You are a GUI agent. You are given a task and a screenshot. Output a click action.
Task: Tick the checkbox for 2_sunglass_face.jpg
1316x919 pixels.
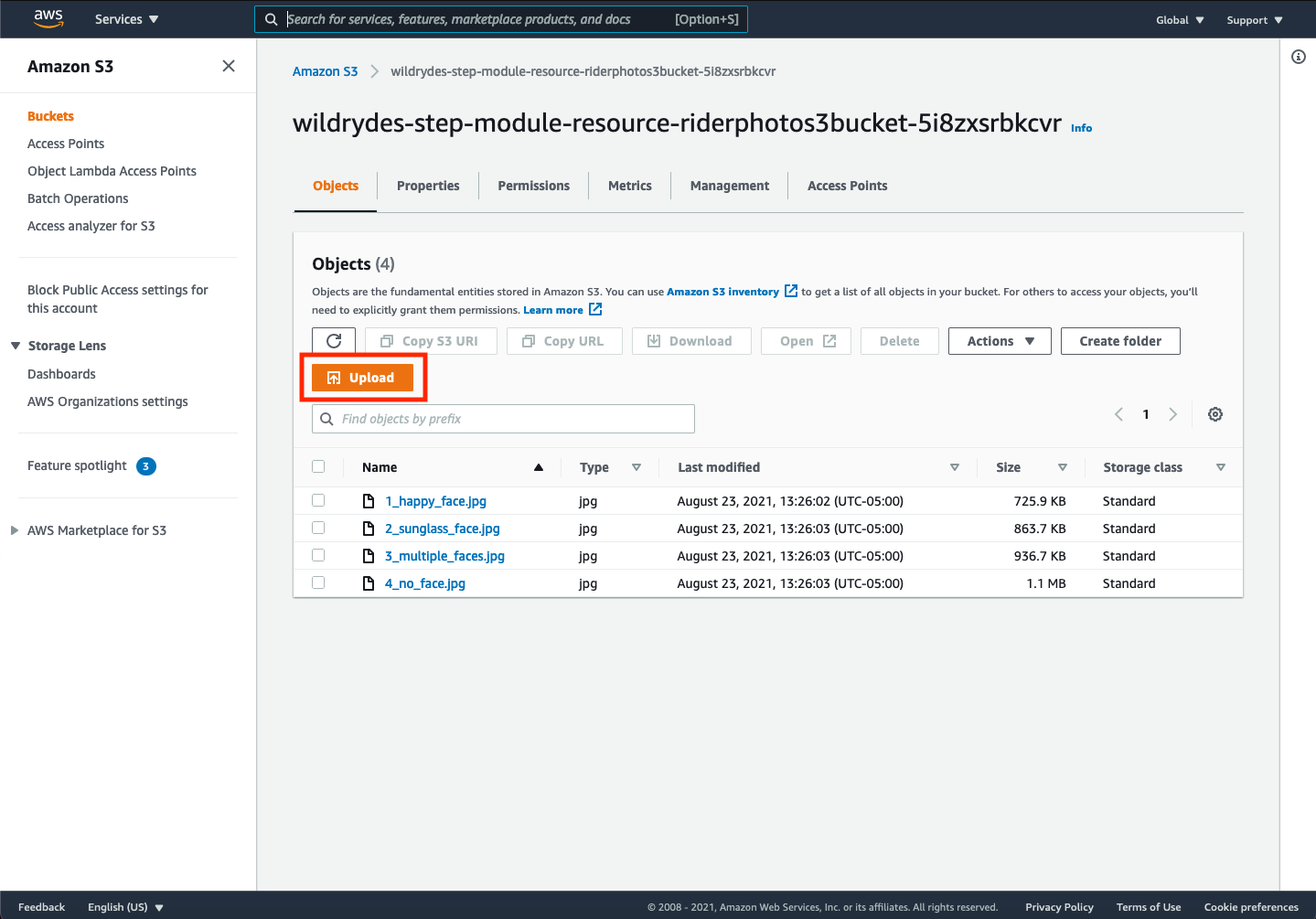tap(318, 528)
